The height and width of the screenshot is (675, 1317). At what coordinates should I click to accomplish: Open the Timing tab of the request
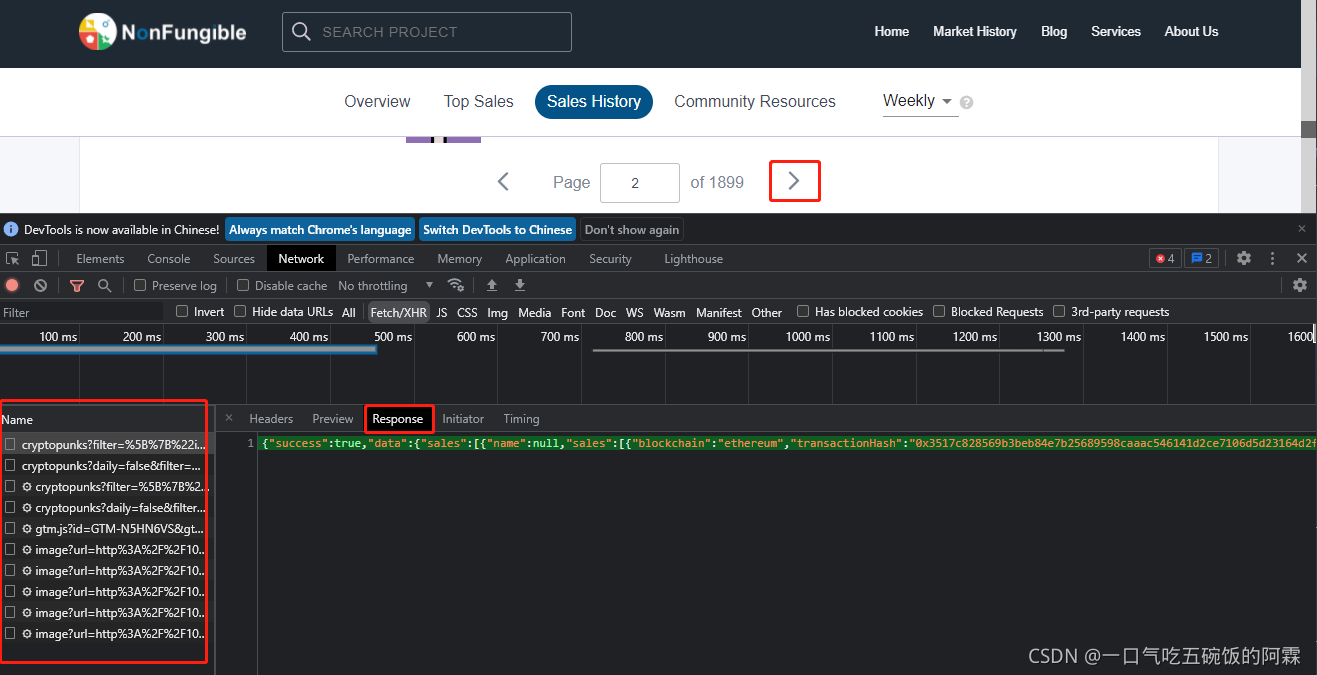(x=521, y=419)
